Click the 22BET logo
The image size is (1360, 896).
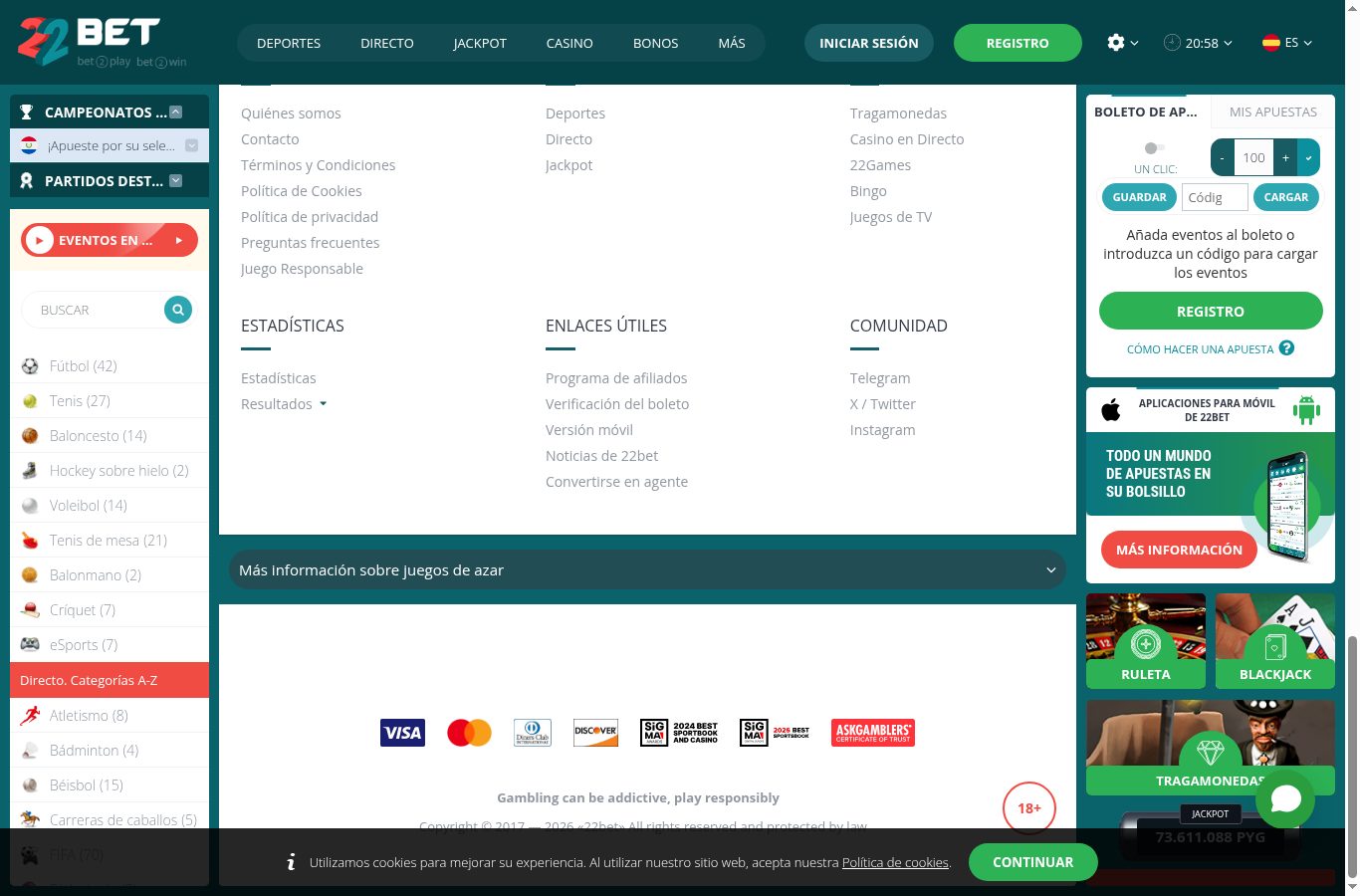pos(102,42)
